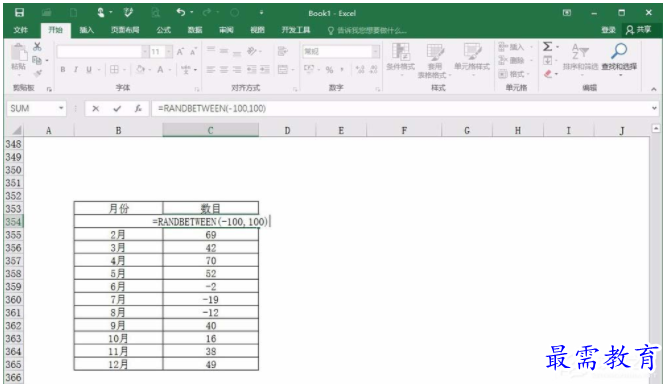Open the Undo history dropdown arrow
The height and width of the screenshot is (389, 667).
coord(191,12)
